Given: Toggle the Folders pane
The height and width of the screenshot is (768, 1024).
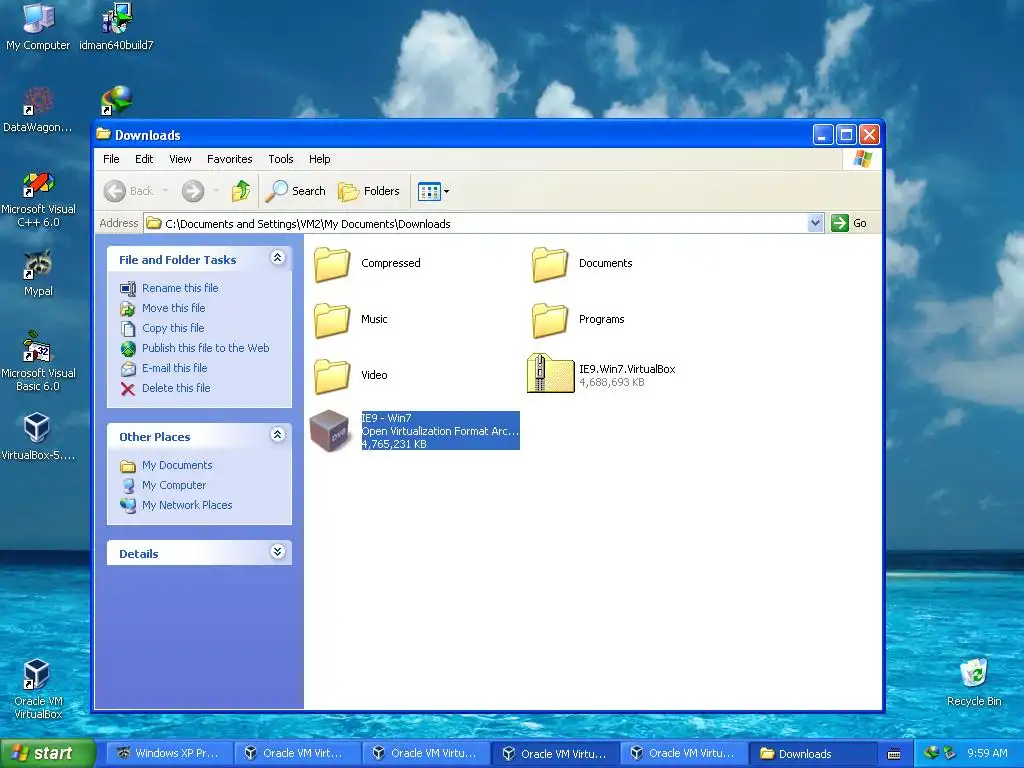Looking at the screenshot, I should 369,191.
